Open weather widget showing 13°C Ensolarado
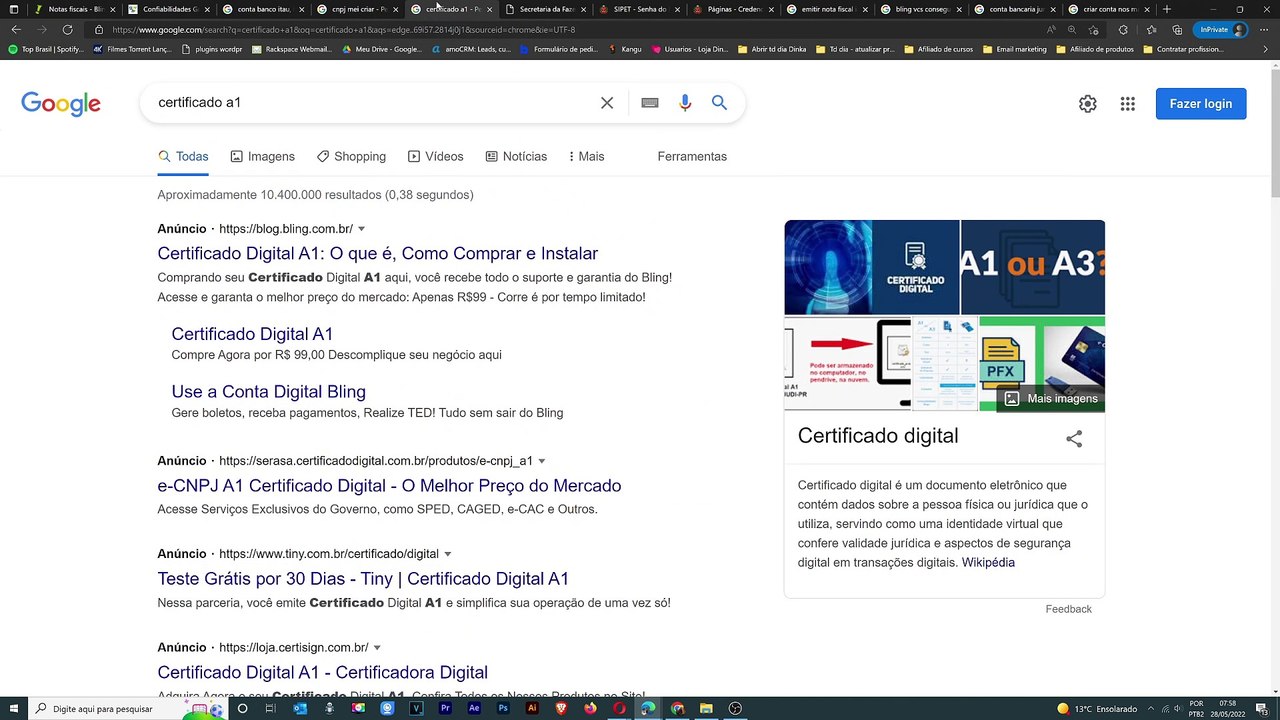The height and width of the screenshot is (720, 1280). coord(1097,709)
